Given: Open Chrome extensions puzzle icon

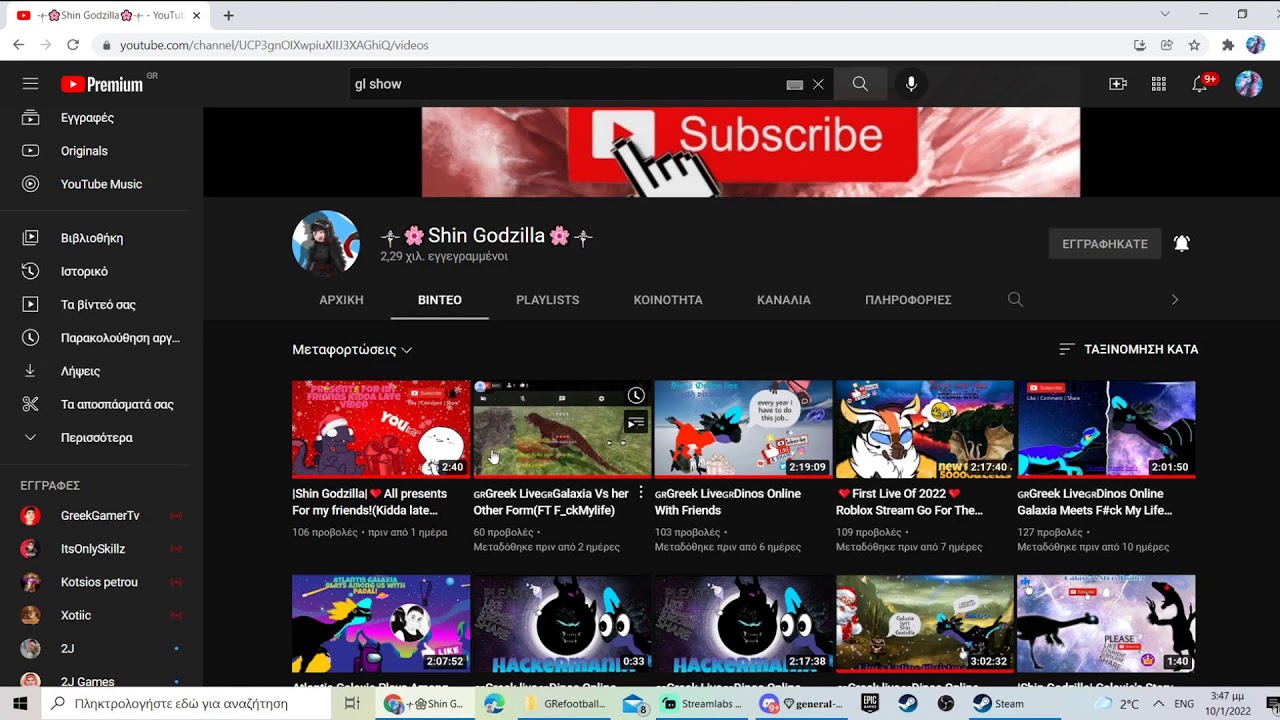Looking at the screenshot, I should click(x=1228, y=45).
